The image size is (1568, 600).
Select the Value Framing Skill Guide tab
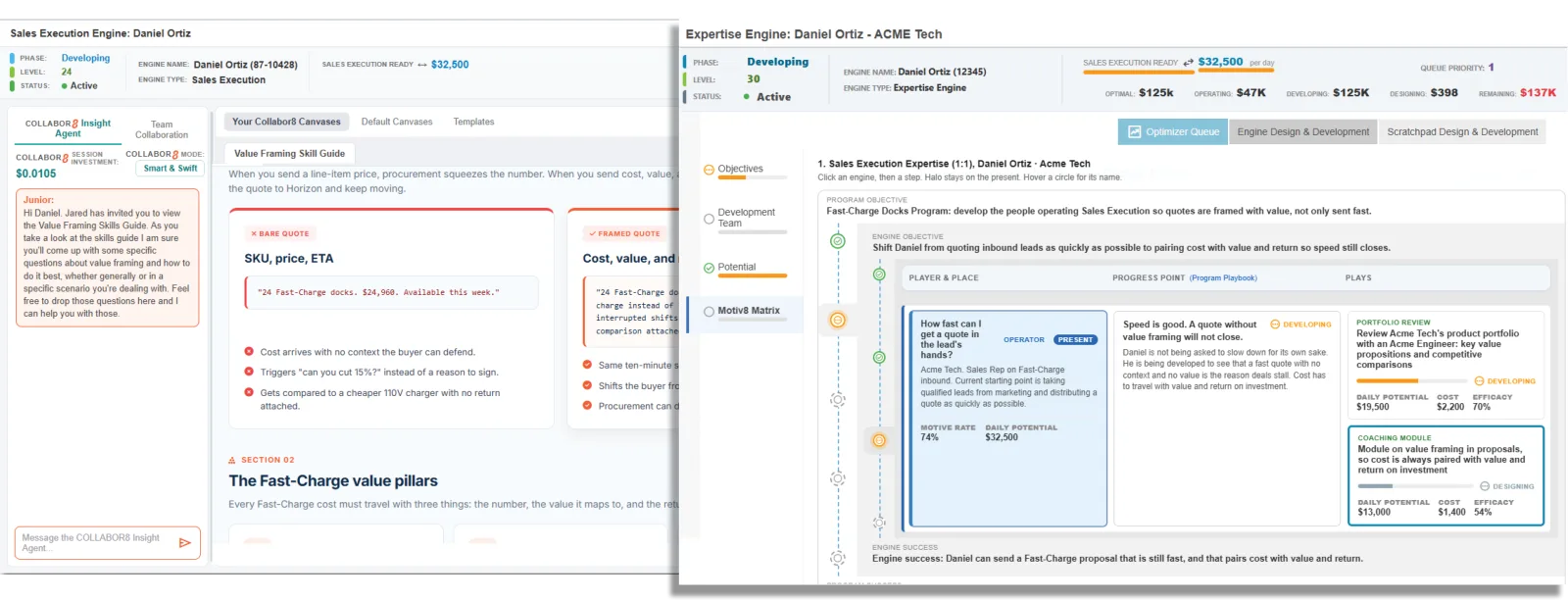[x=289, y=153]
